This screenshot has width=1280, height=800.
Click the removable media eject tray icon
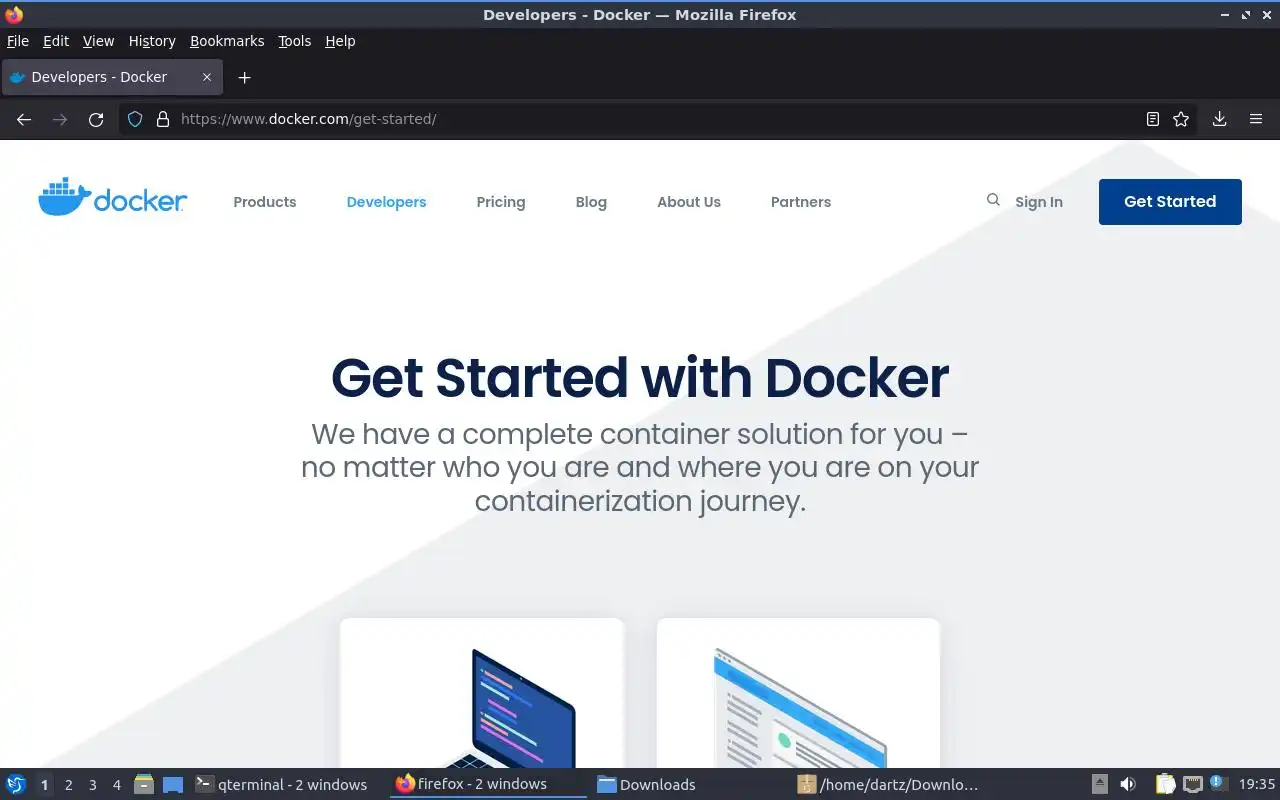click(x=1099, y=784)
